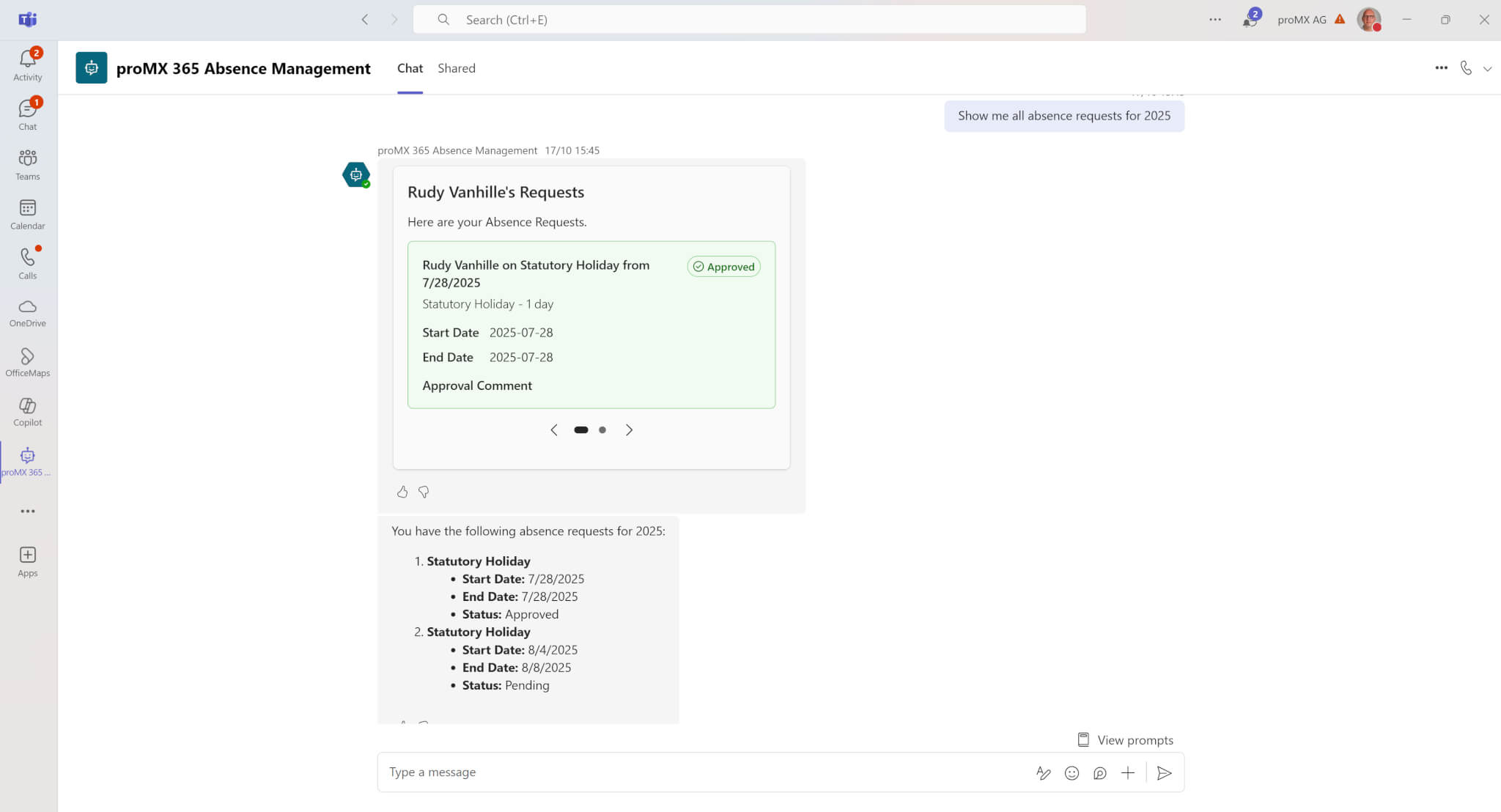Select the first carousel page indicator

point(580,430)
